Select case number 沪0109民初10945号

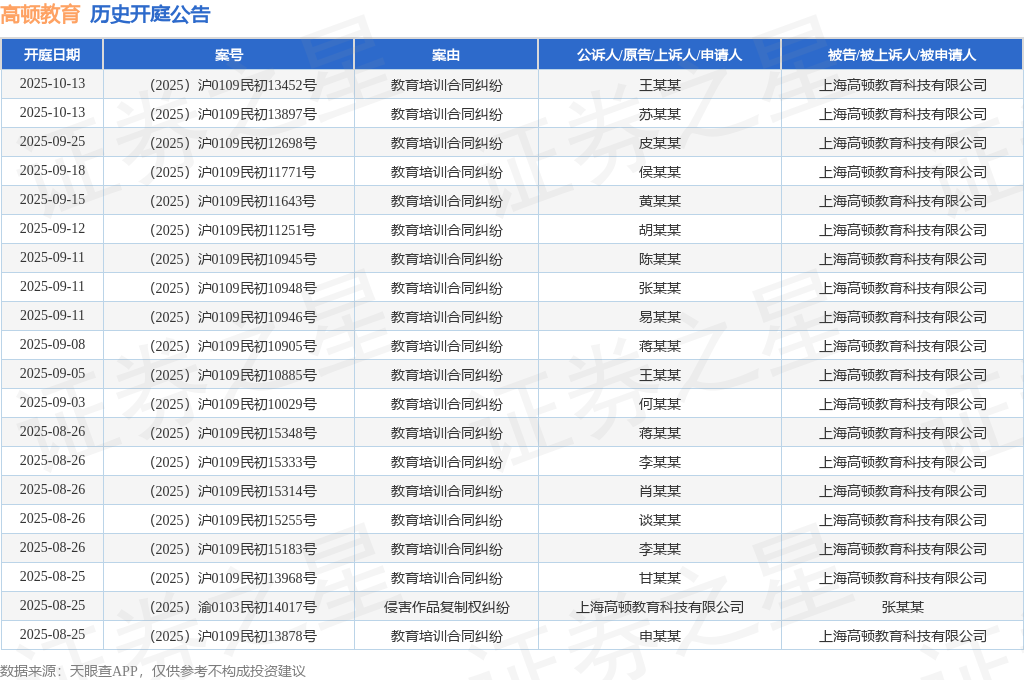pos(257,259)
